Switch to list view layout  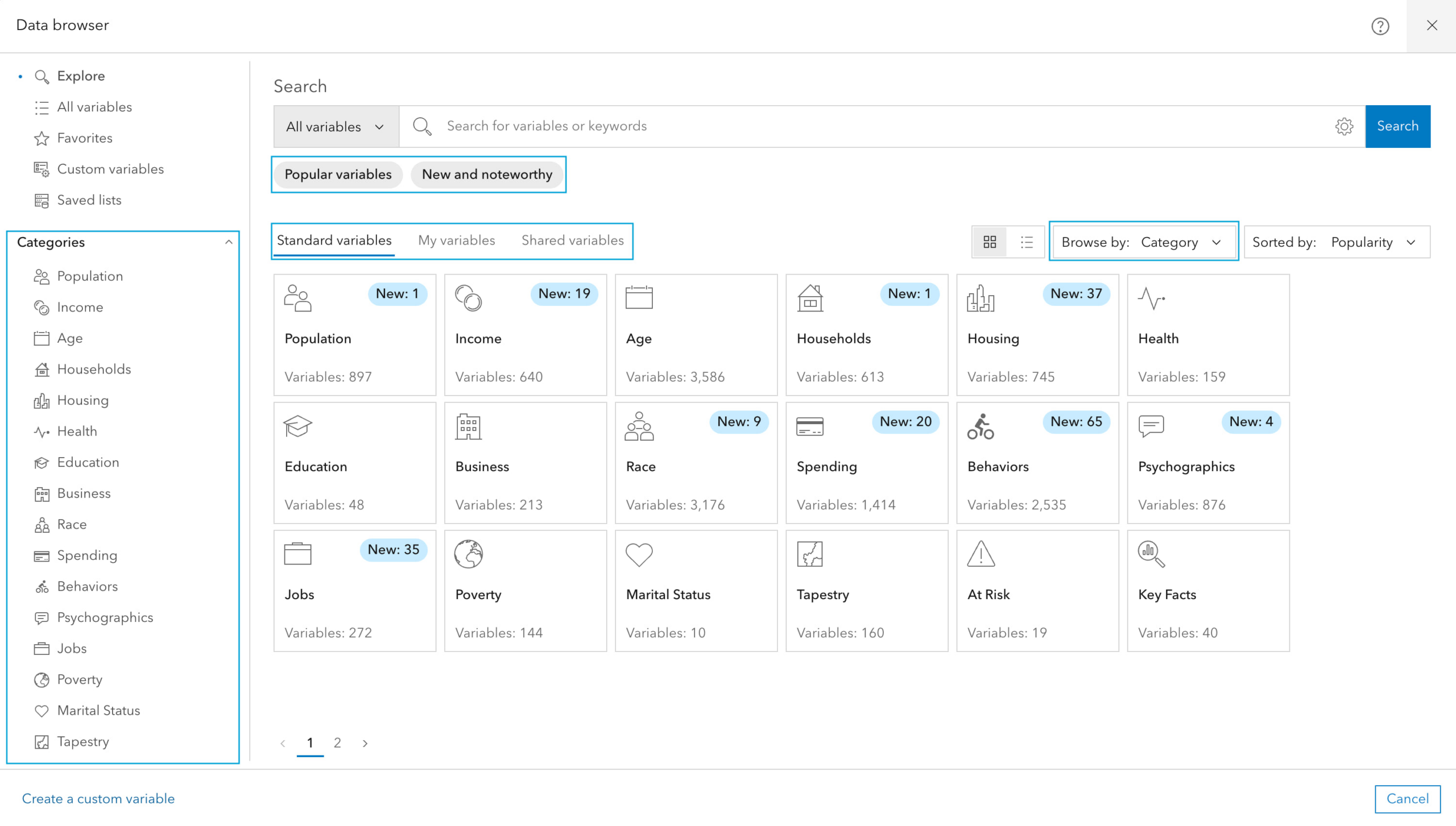coord(1026,242)
